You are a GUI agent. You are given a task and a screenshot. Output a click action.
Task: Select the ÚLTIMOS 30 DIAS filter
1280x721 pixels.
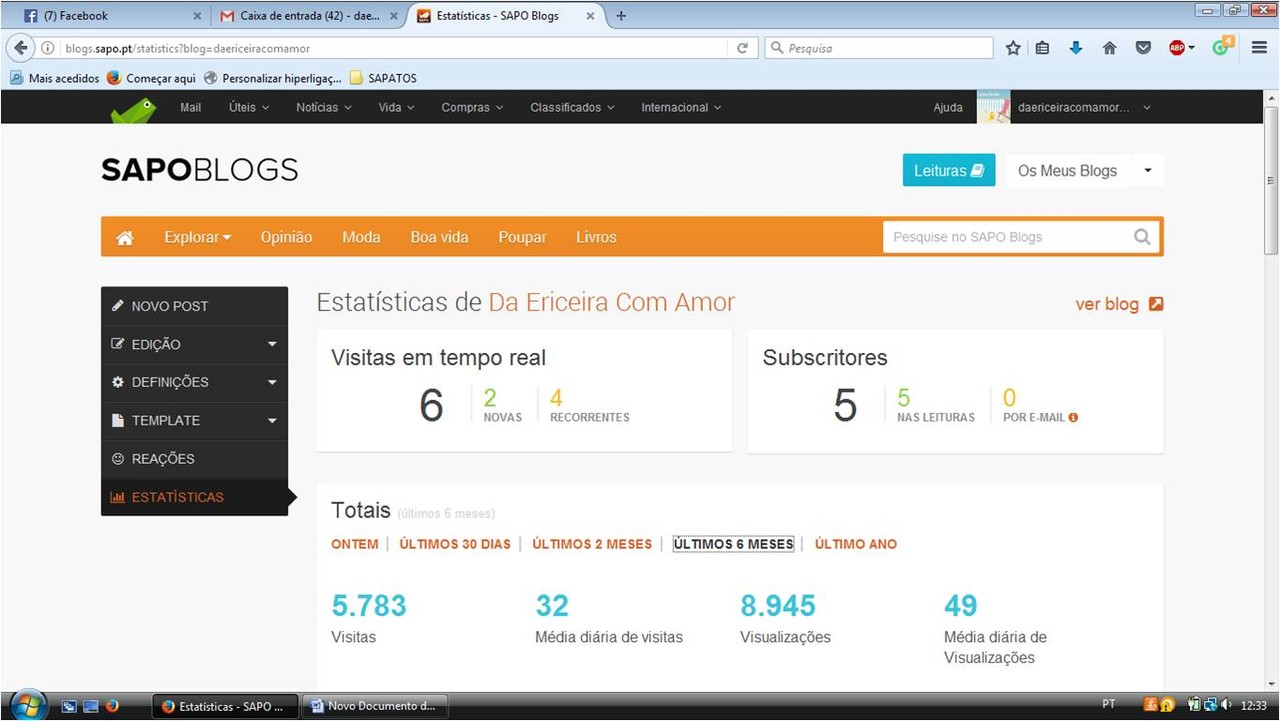(x=454, y=544)
